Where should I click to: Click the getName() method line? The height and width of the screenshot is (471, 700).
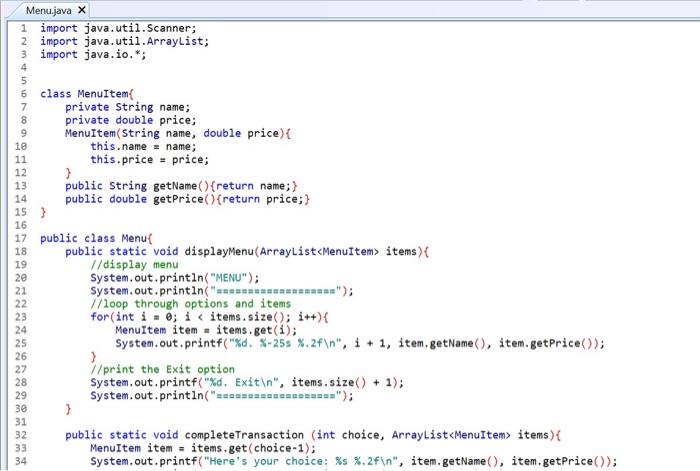(x=181, y=186)
